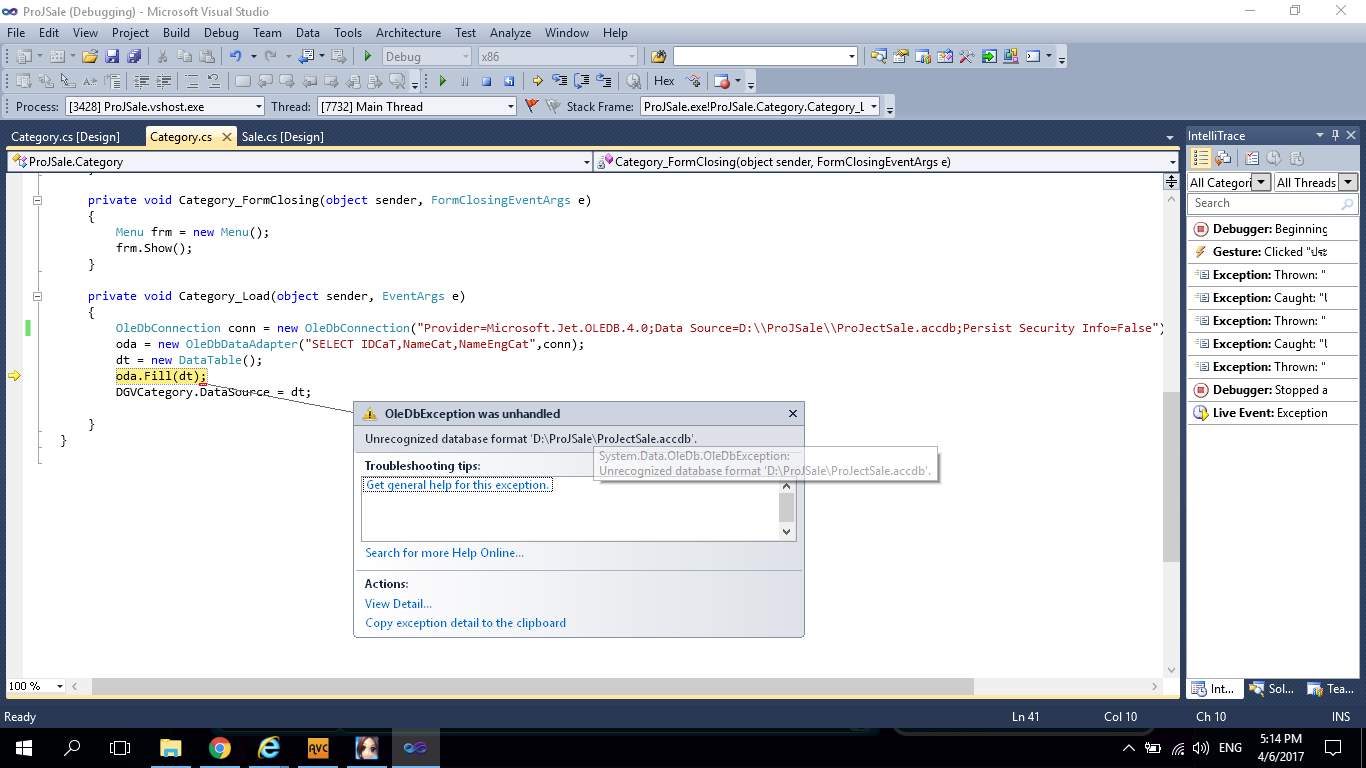This screenshot has height=768, width=1366.
Task: Open Solution Explorer icon in toolbar
Action: 879,56
